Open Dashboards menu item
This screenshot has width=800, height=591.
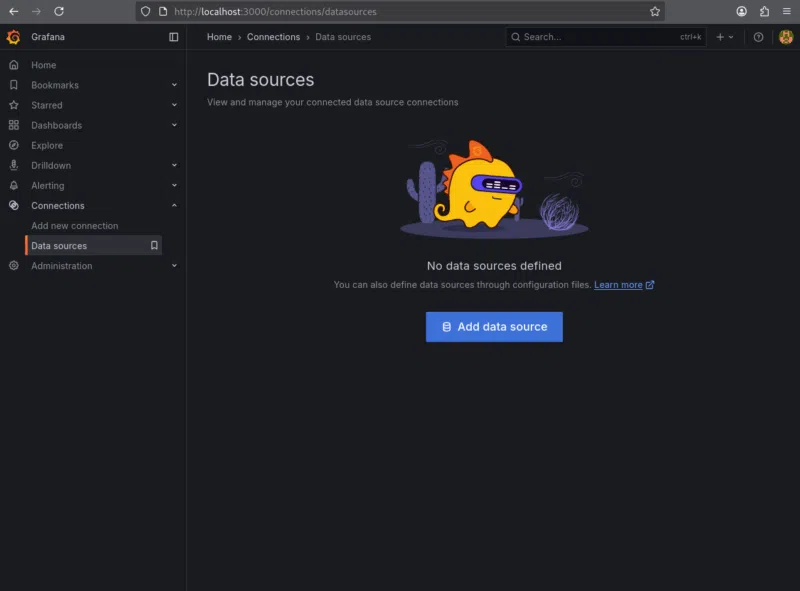pyautogui.click(x=56, y=125)
